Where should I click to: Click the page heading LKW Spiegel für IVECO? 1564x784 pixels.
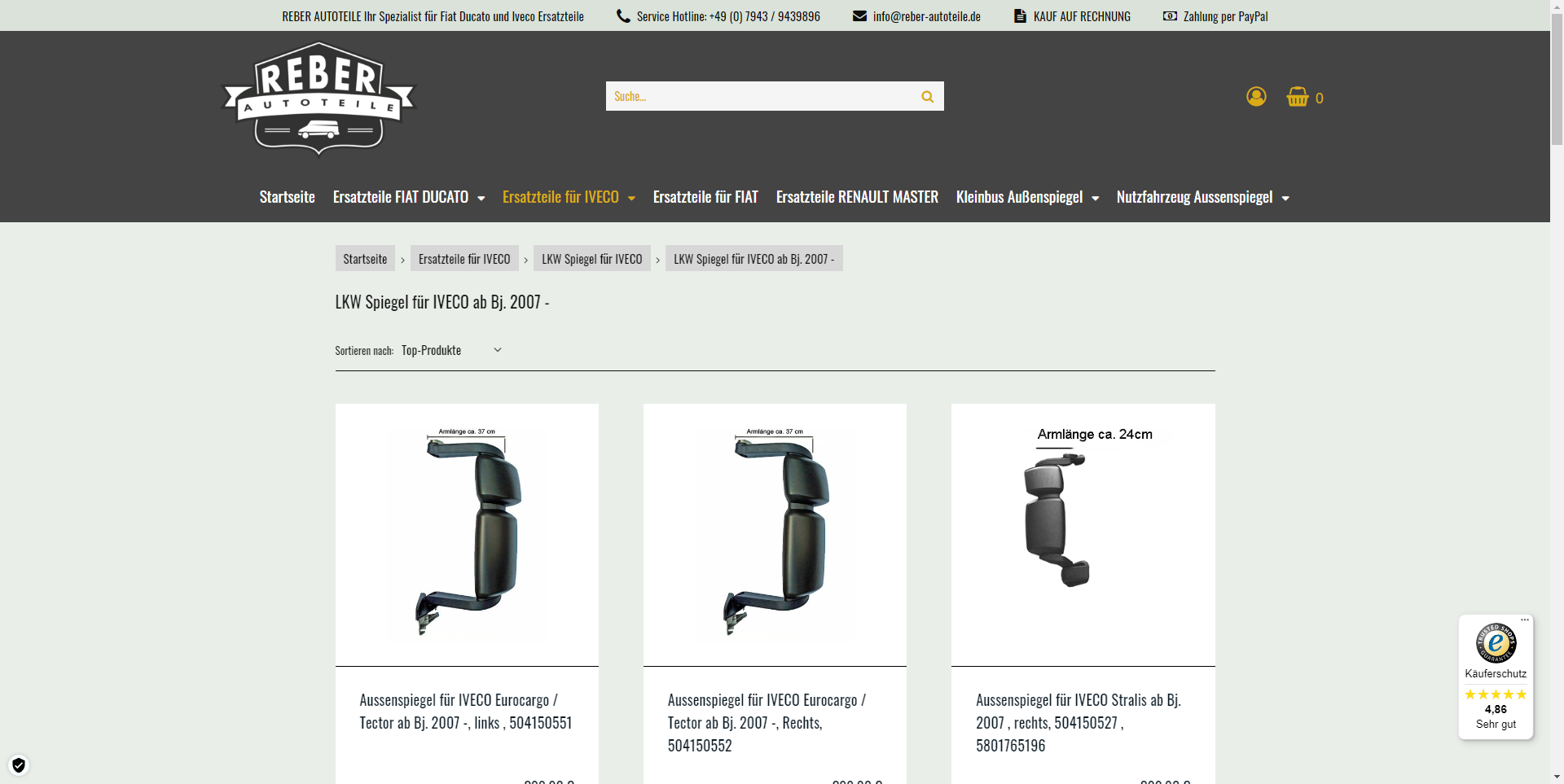(x=442, y=302)
